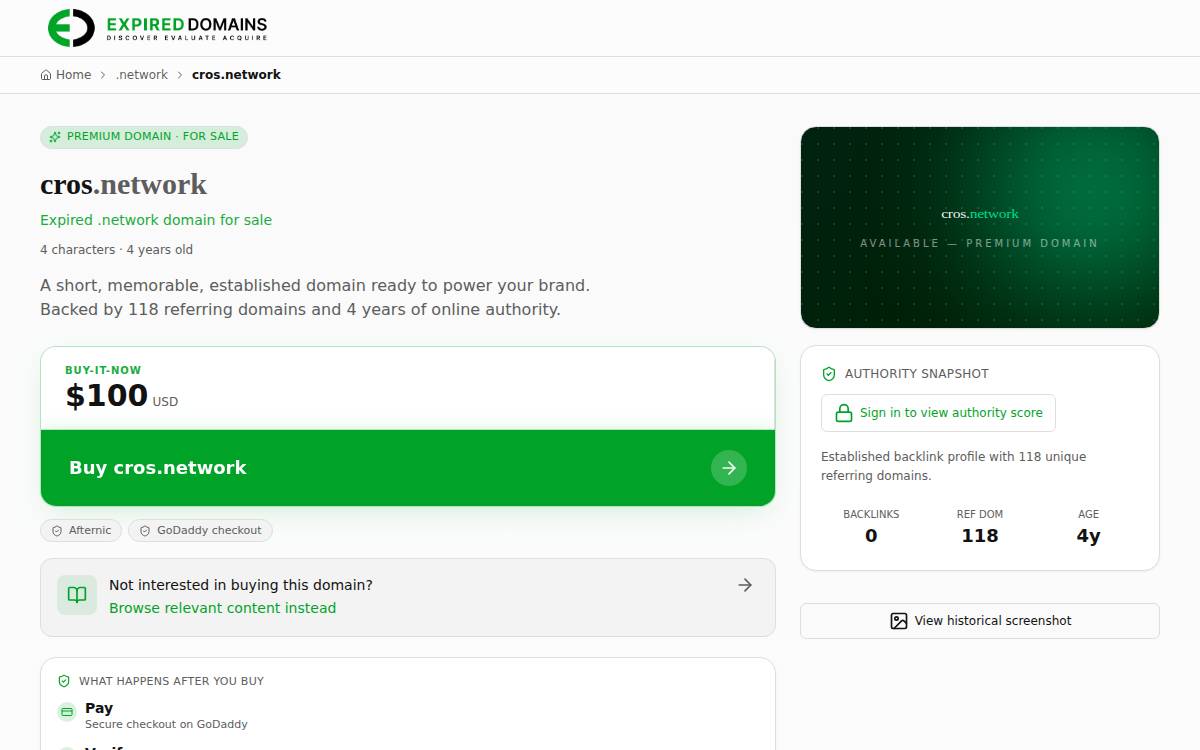The height and width of the screenshot is (750, 1200).
Task: Click the right arrow on Not interested card
Action: 745,585
